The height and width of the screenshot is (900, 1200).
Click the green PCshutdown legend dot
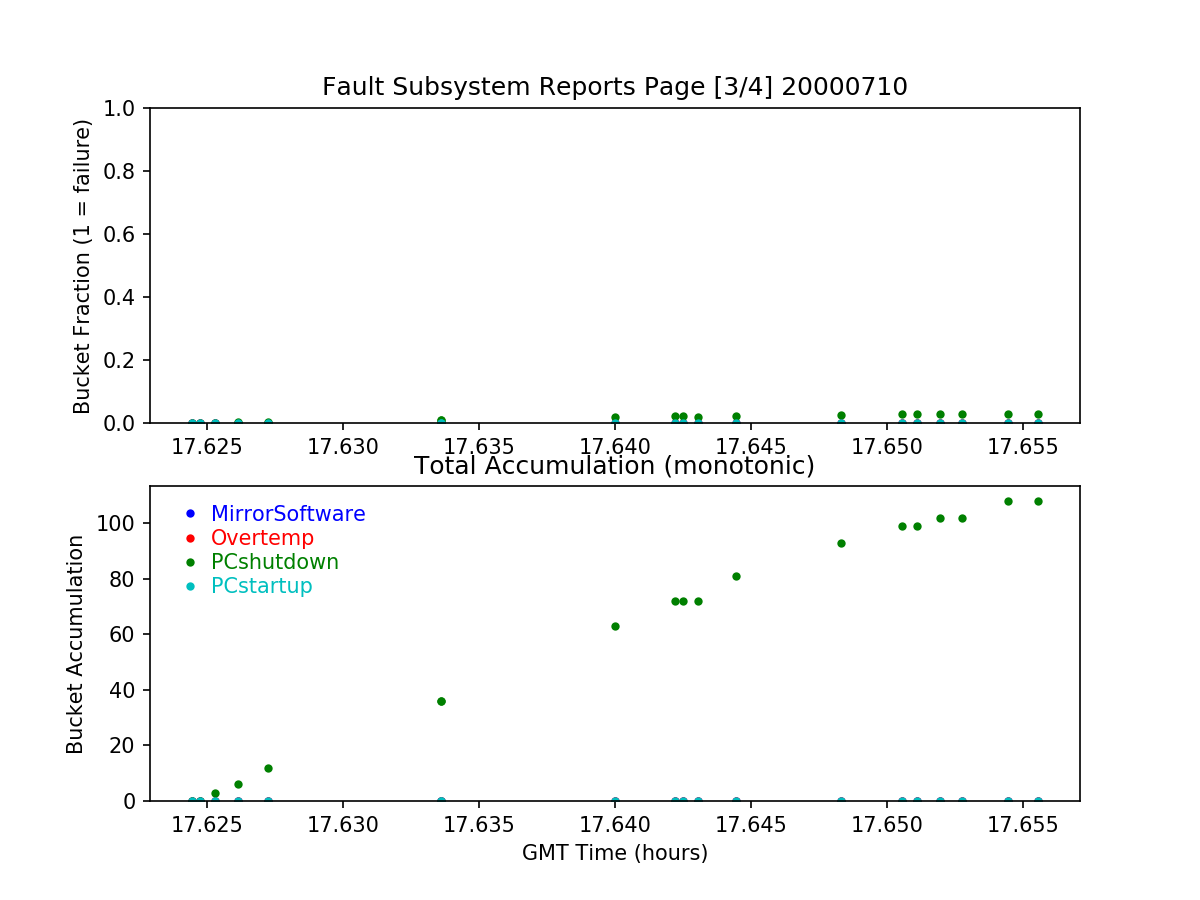pos(190,562)
